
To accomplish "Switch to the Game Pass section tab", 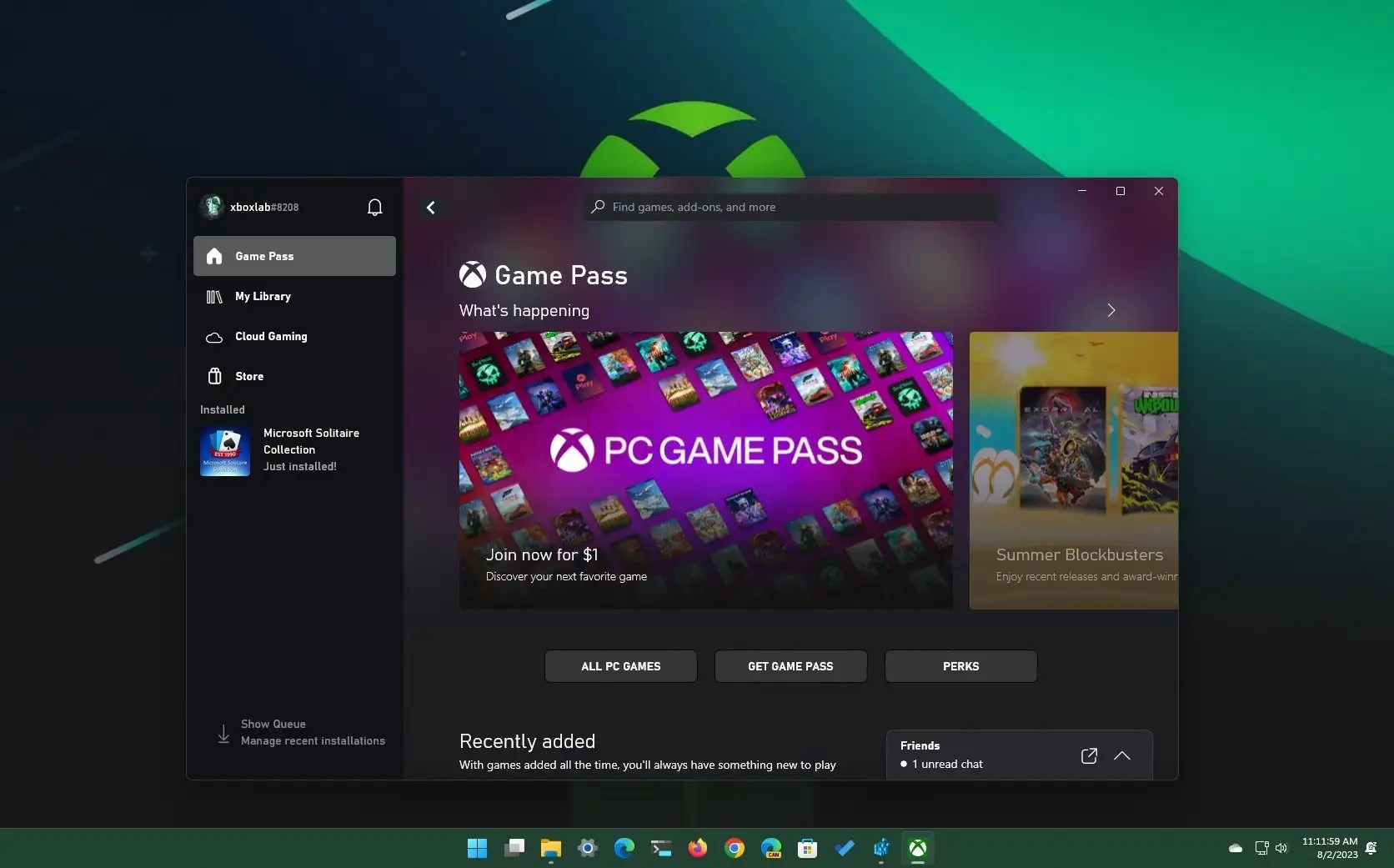I will [x=264, y=257].
